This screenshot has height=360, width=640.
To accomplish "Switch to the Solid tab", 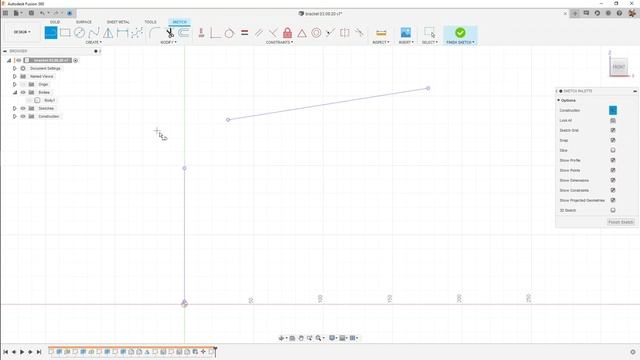I will (55, 22).
